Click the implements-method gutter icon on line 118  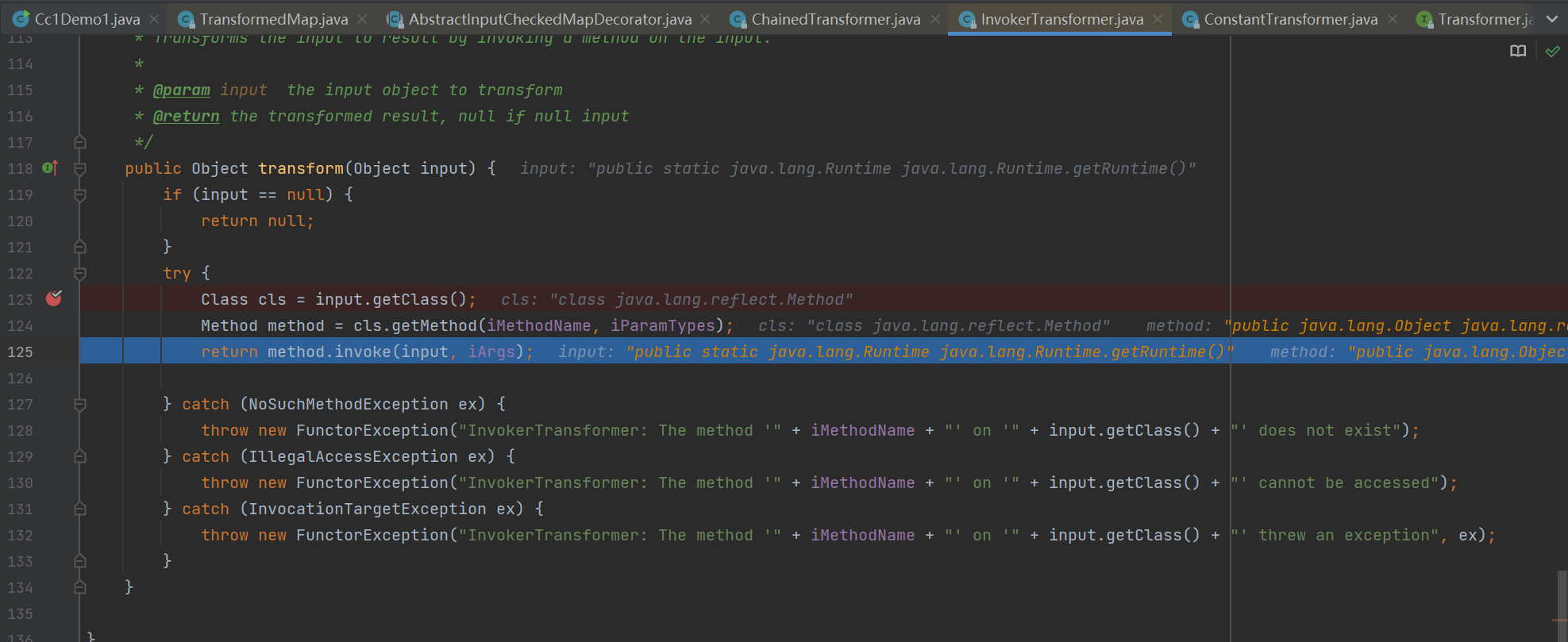[49, 167]
